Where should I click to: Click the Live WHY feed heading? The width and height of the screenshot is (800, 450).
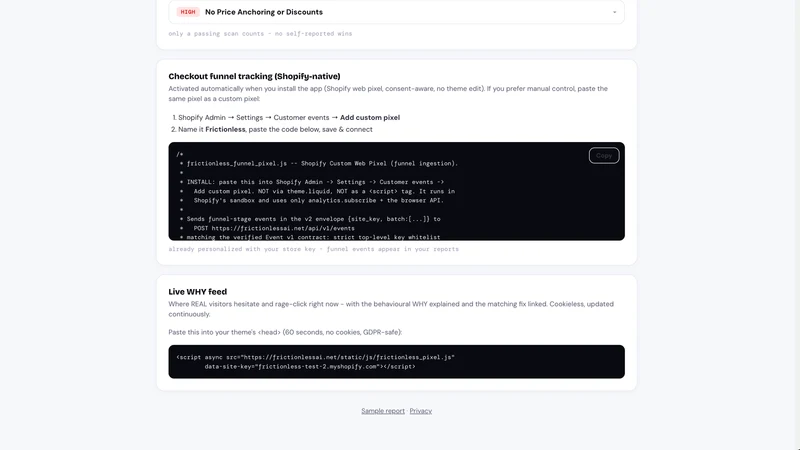[197, 292]
